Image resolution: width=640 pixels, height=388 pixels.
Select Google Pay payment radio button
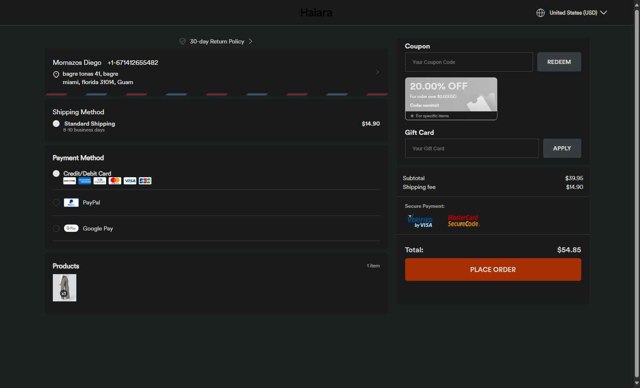pyautogui.click(x=56, y=228)
